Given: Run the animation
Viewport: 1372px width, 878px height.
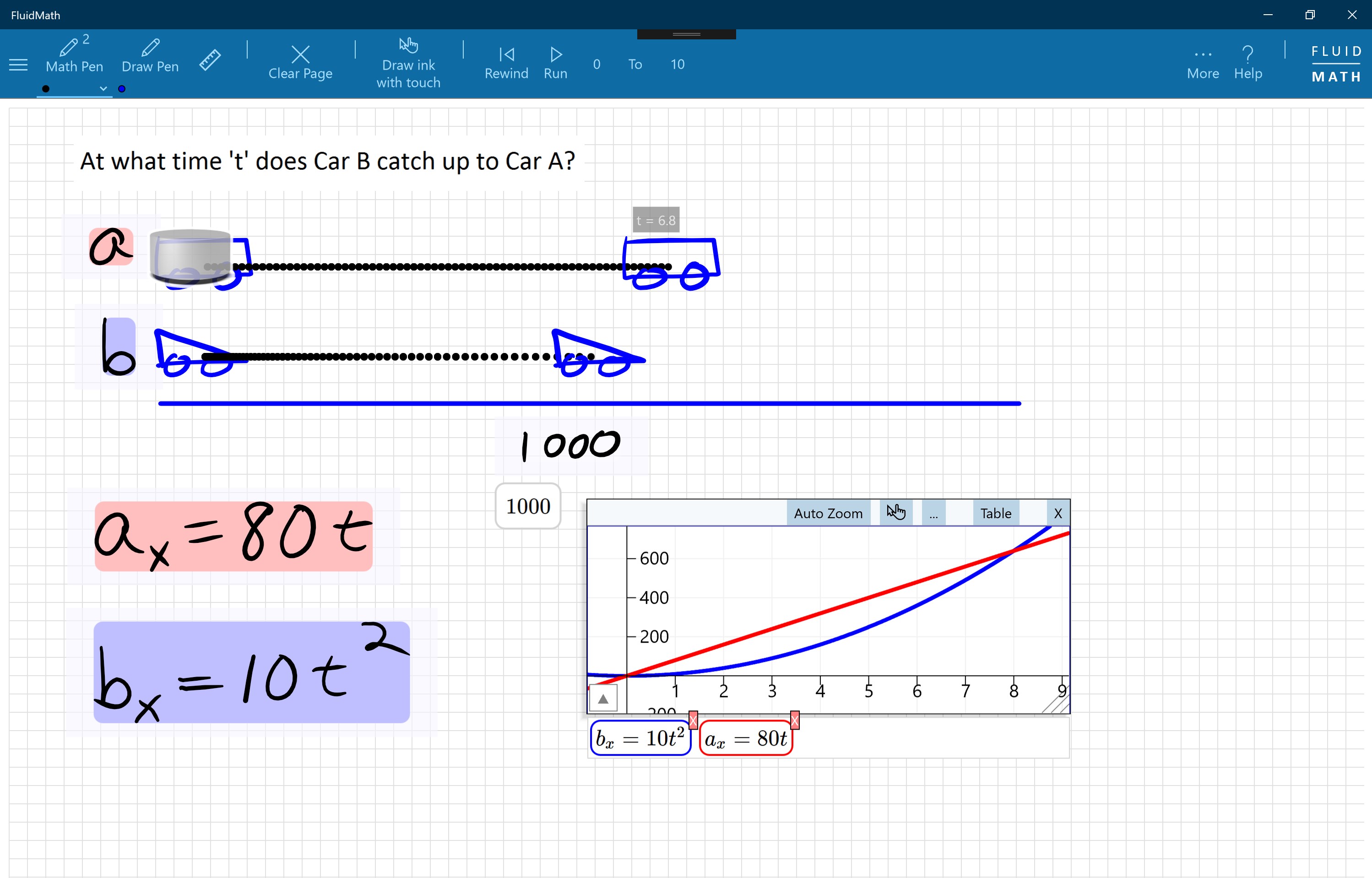Looking at the screenshot, I should (x=555, y=63).
